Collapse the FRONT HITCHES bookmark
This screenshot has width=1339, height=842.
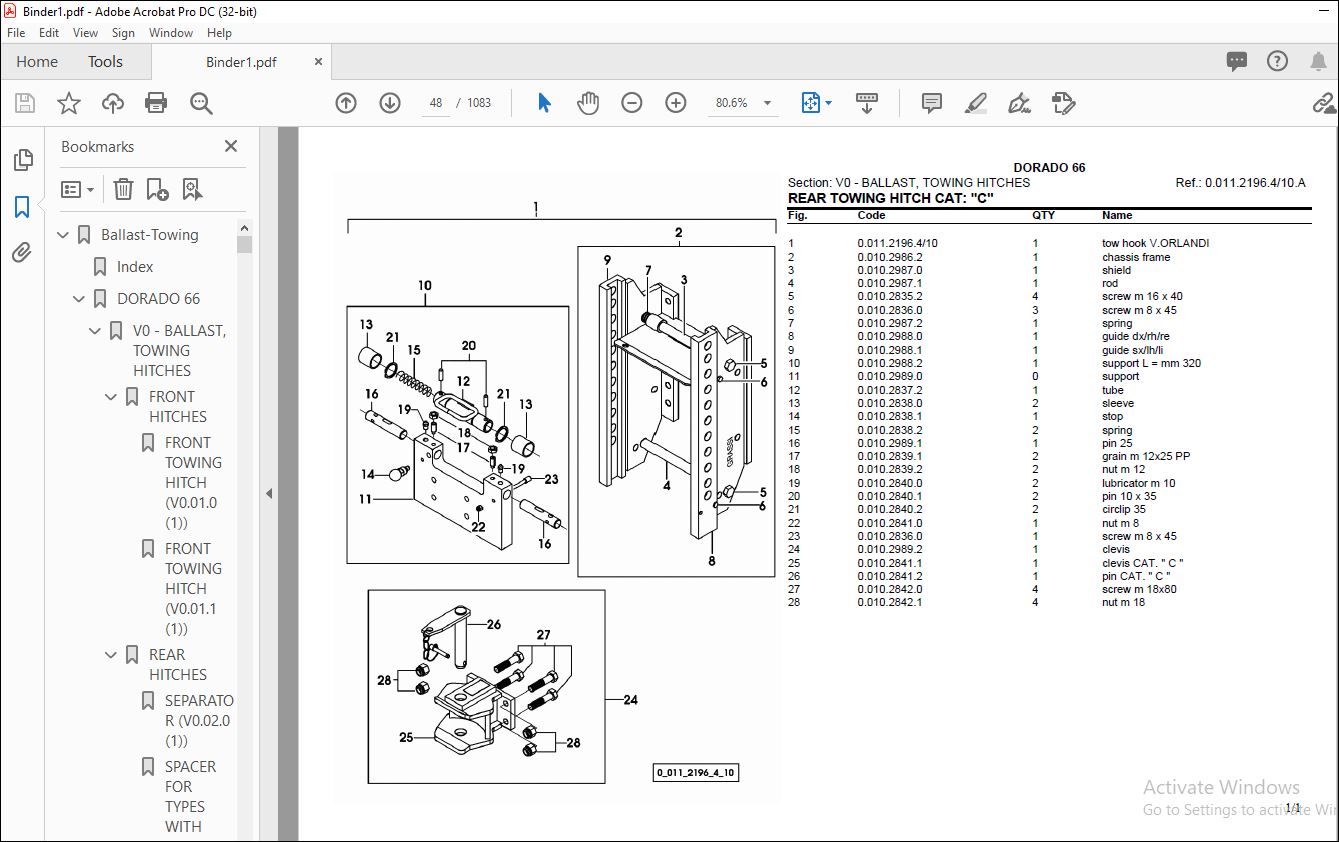point(112,397)
